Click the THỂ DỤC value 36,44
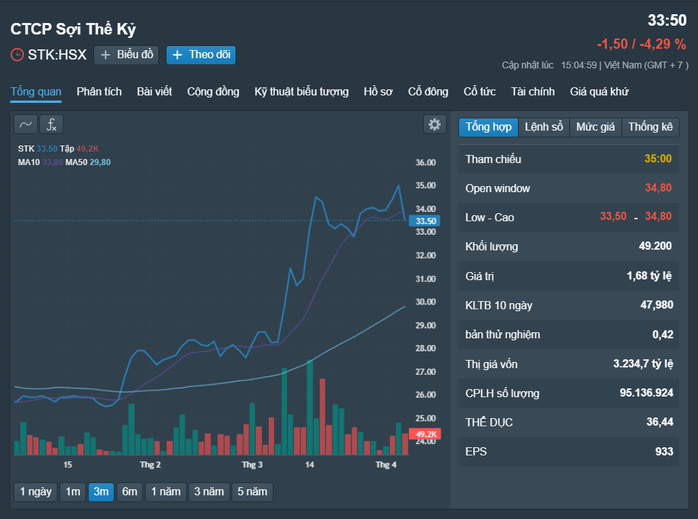Screen dimensions: 698x519 660,422
